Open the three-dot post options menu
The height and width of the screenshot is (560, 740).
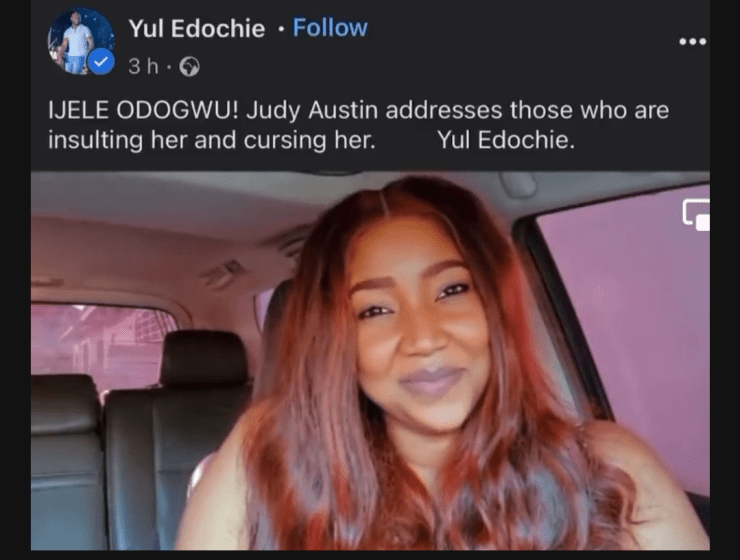pyautogui.click(x=692, y=42)
